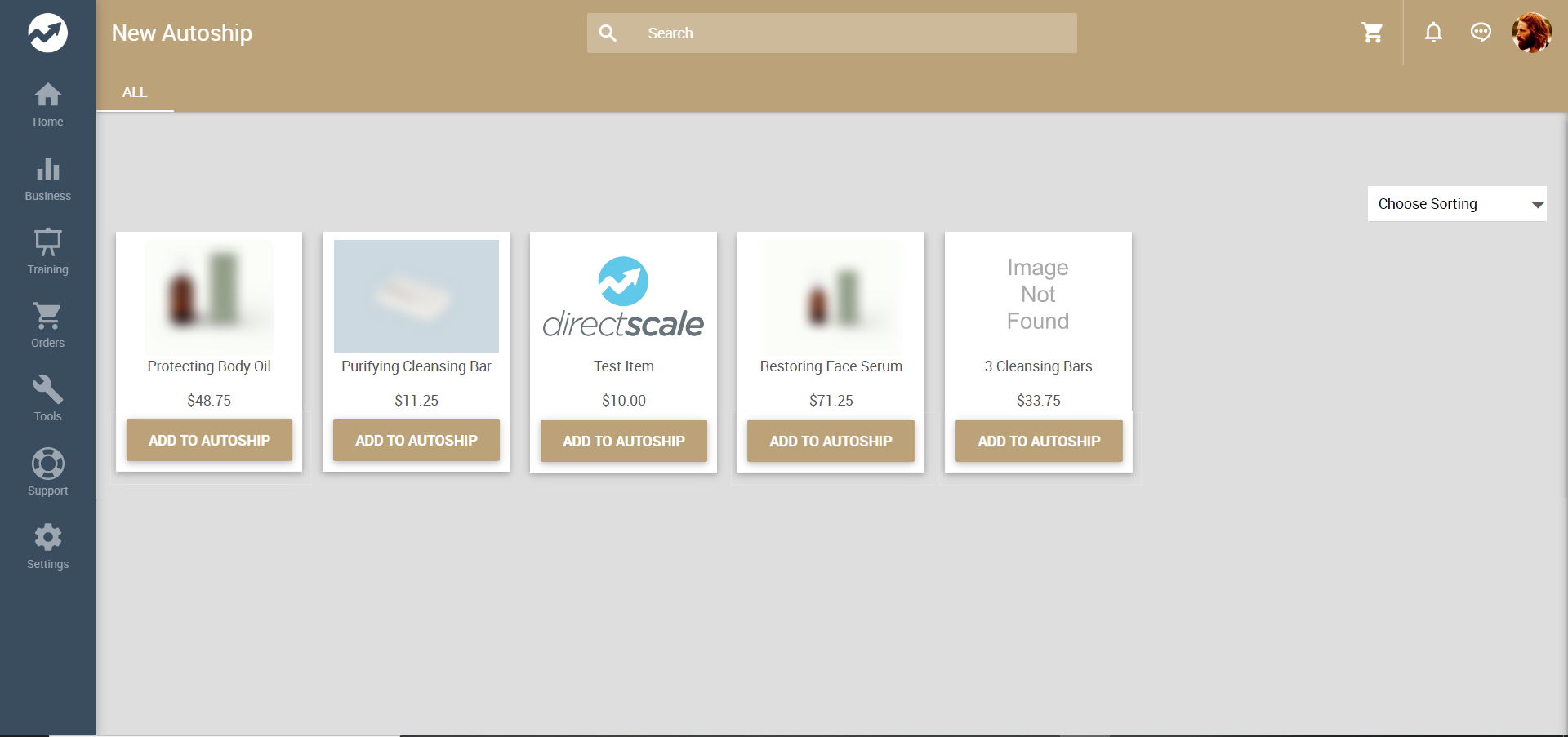Go to Home in the sidebar
1568x737 pixels.
(x=47, y=104)
